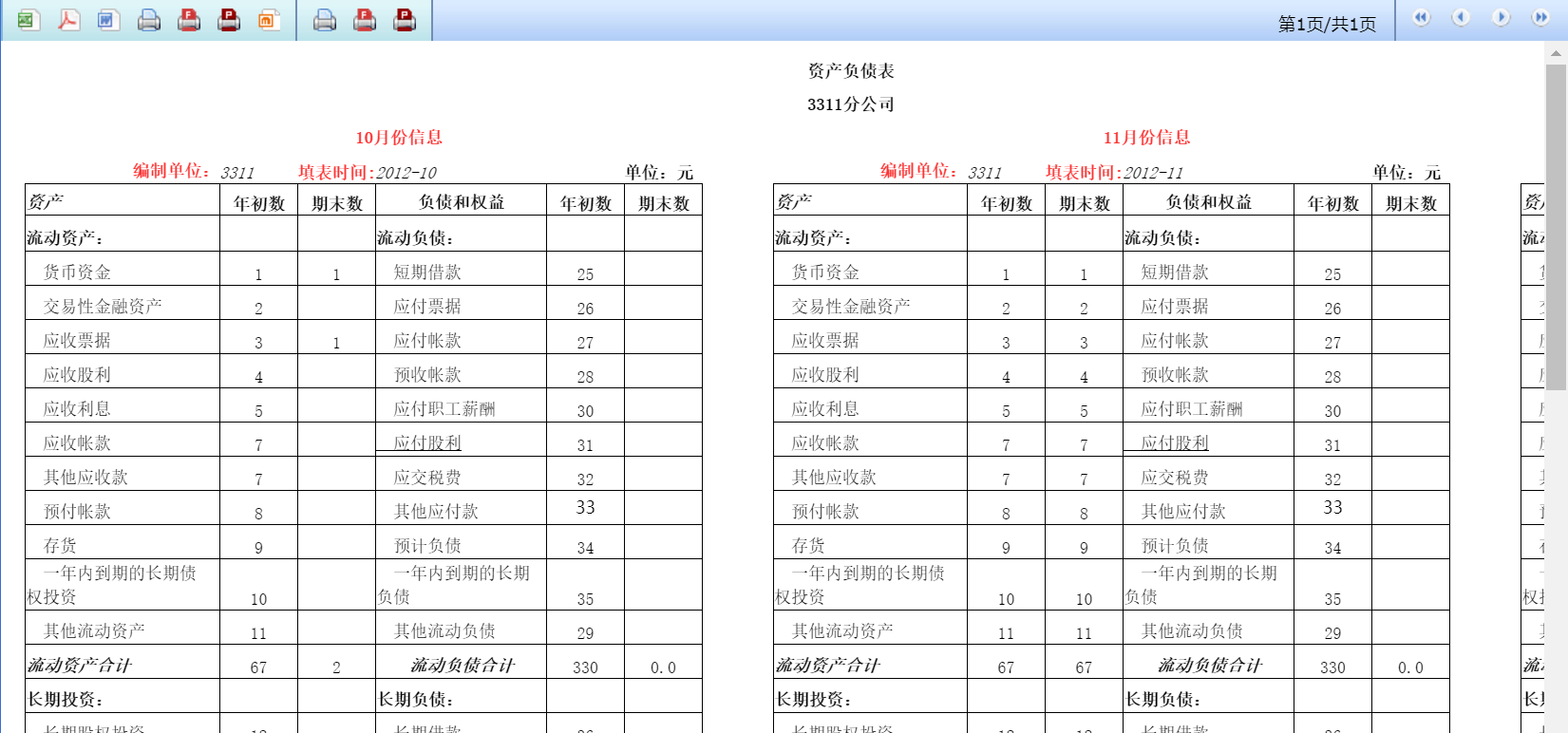Click the report title 资产负债表
1568x733 pixels.
(851, 71)
